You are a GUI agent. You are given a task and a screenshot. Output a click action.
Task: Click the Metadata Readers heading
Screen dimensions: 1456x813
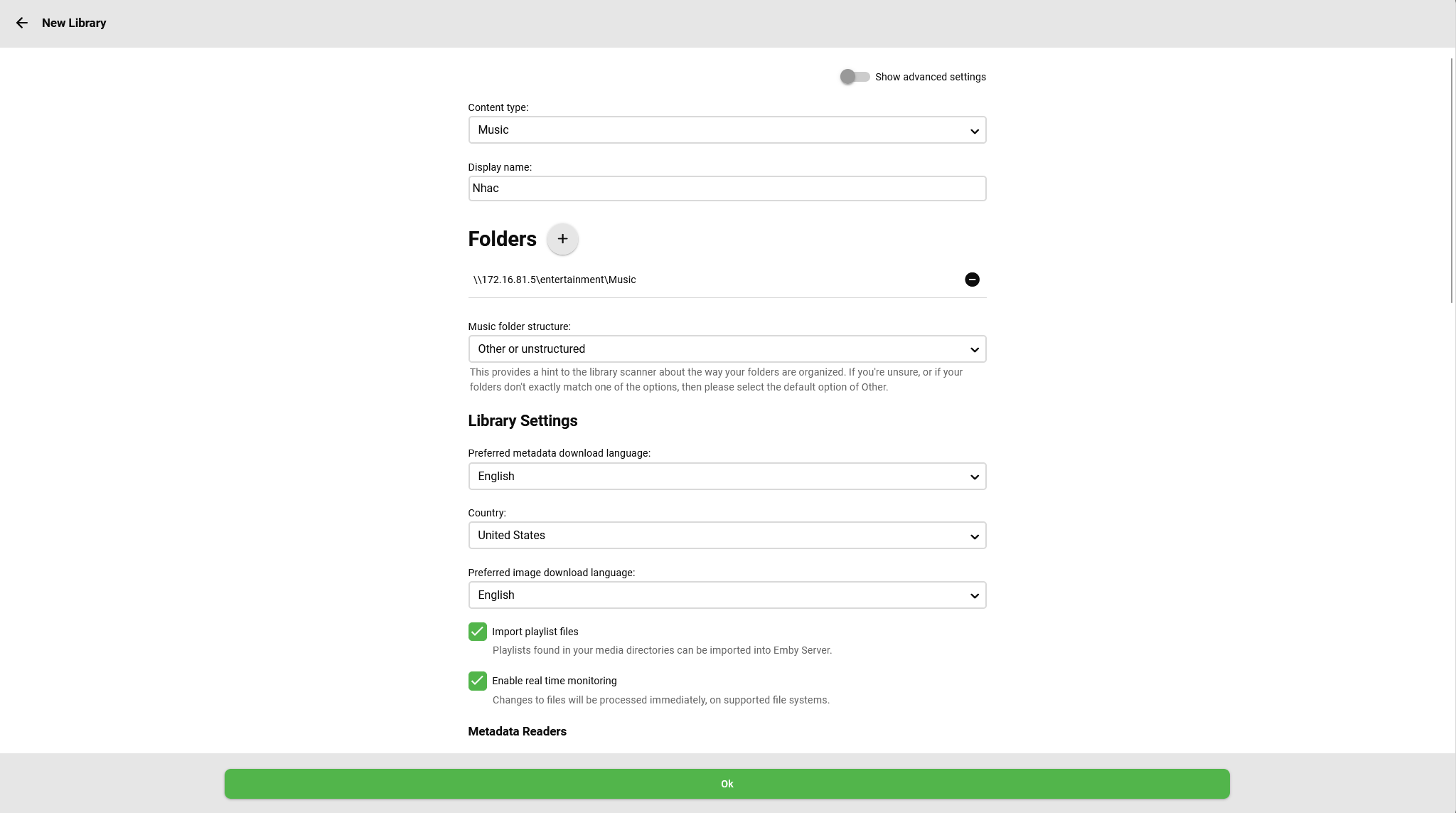[x=517, y=731]
